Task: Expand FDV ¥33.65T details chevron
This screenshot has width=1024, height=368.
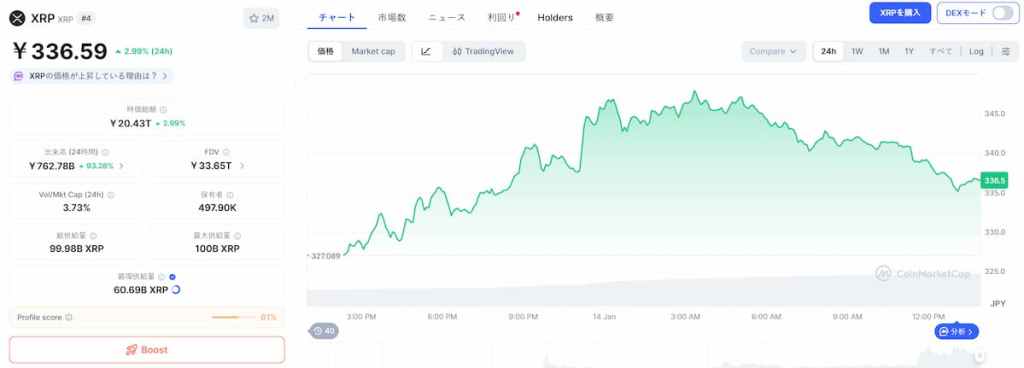Action: 242,166
